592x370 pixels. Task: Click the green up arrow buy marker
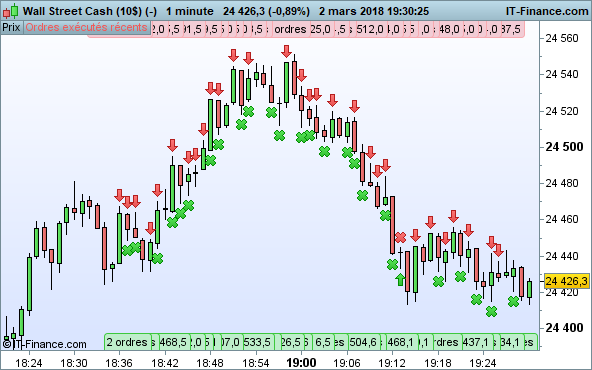click(x=400, y=279)
